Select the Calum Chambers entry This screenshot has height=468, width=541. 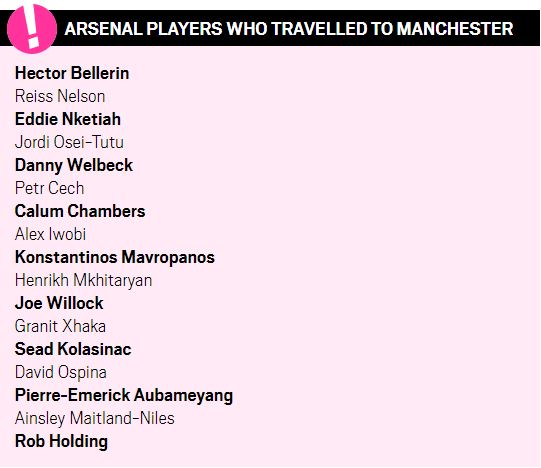80,211
